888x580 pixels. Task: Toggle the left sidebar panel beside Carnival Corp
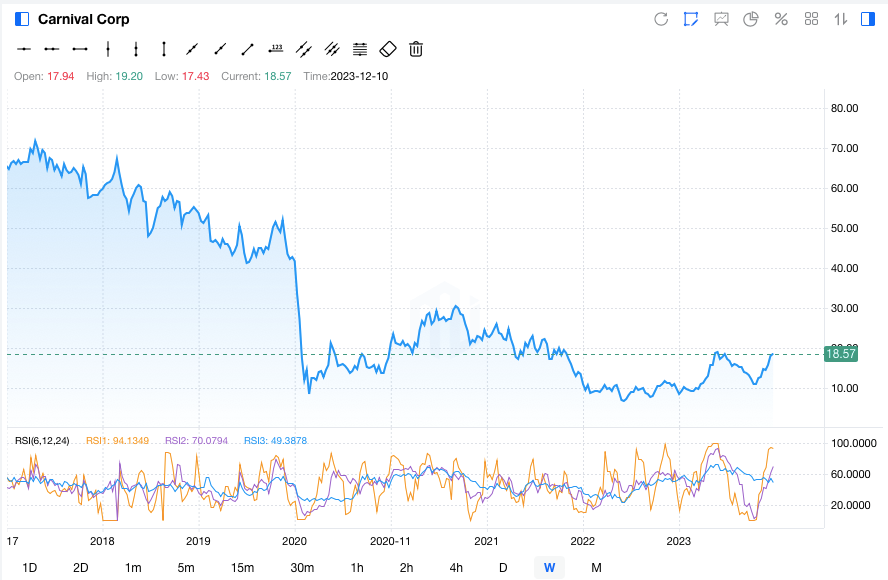tap(22, 19)
